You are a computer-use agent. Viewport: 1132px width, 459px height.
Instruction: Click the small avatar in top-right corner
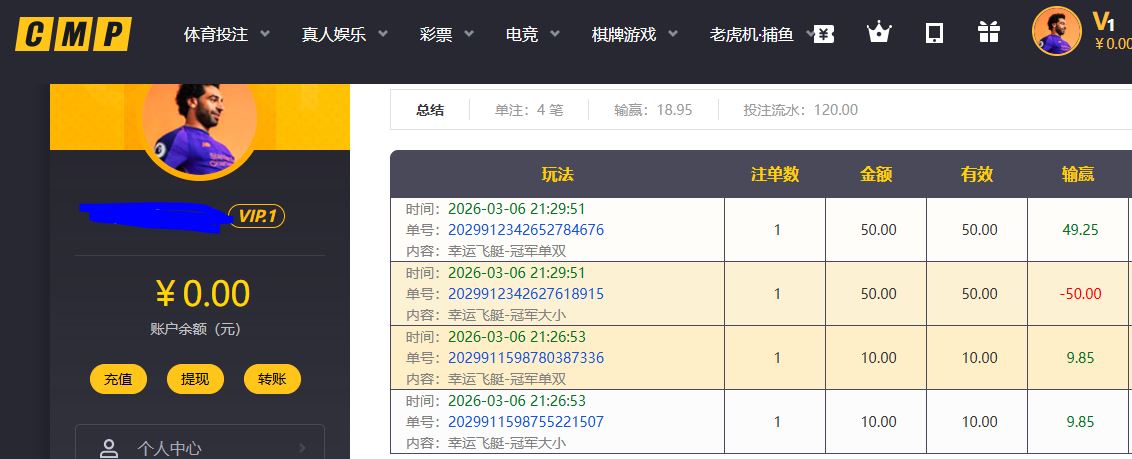(x=1056, y=31)
